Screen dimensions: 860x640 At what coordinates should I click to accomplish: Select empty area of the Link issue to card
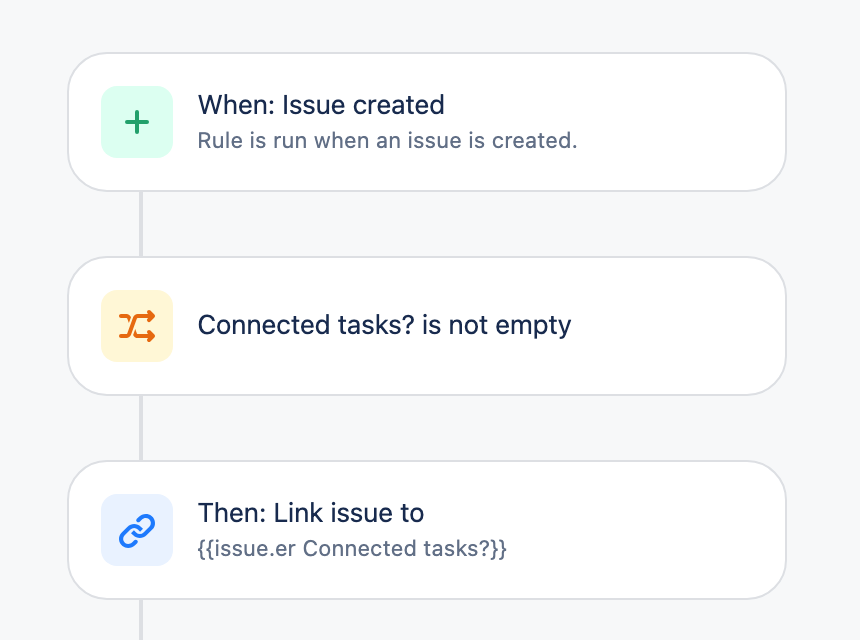coord(647,530)
